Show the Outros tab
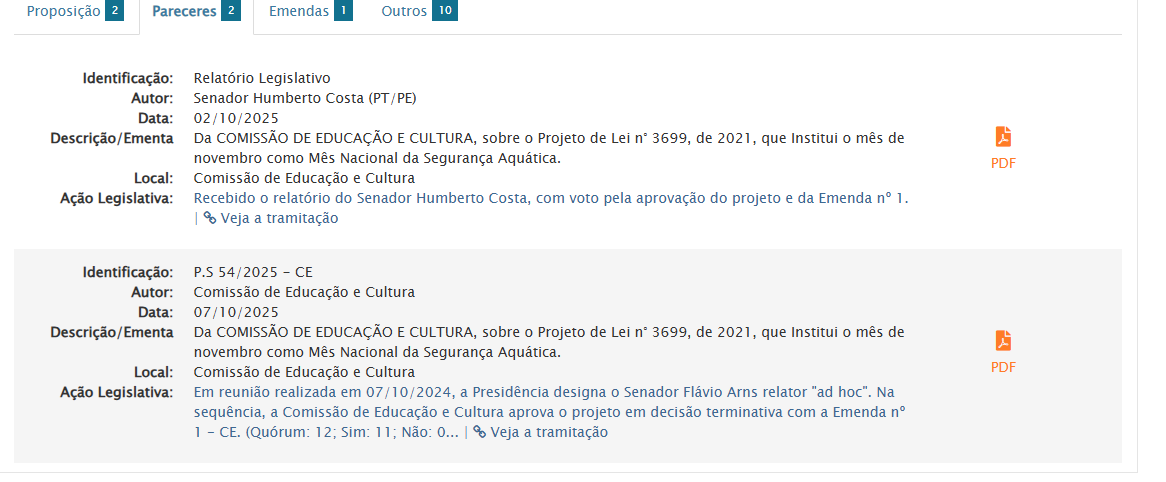Screen dimensions: 1166x482 404,12
